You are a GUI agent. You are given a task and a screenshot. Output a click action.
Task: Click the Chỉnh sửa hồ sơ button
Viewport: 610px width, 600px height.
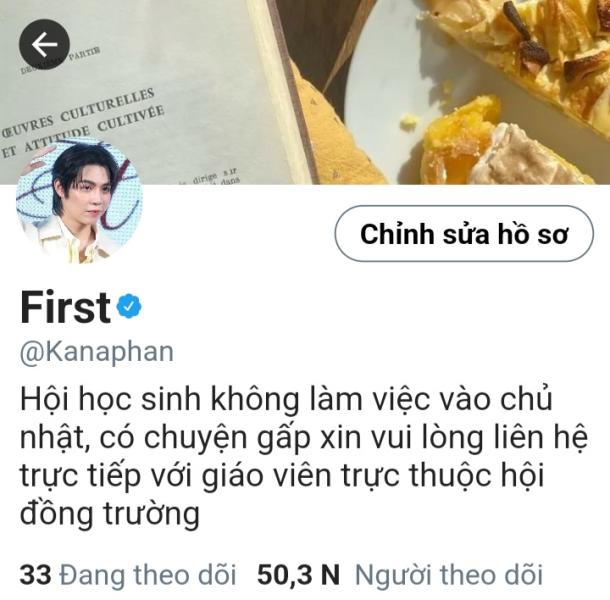[x=464, y=233]
